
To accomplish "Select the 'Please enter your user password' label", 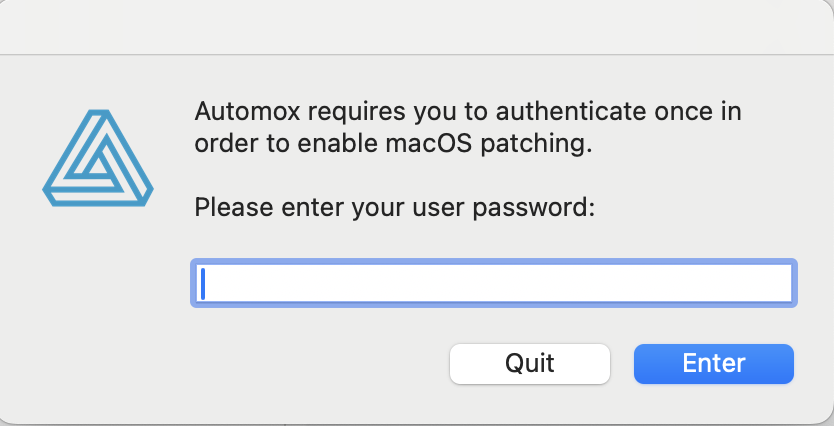I will (x=394, y=207).
